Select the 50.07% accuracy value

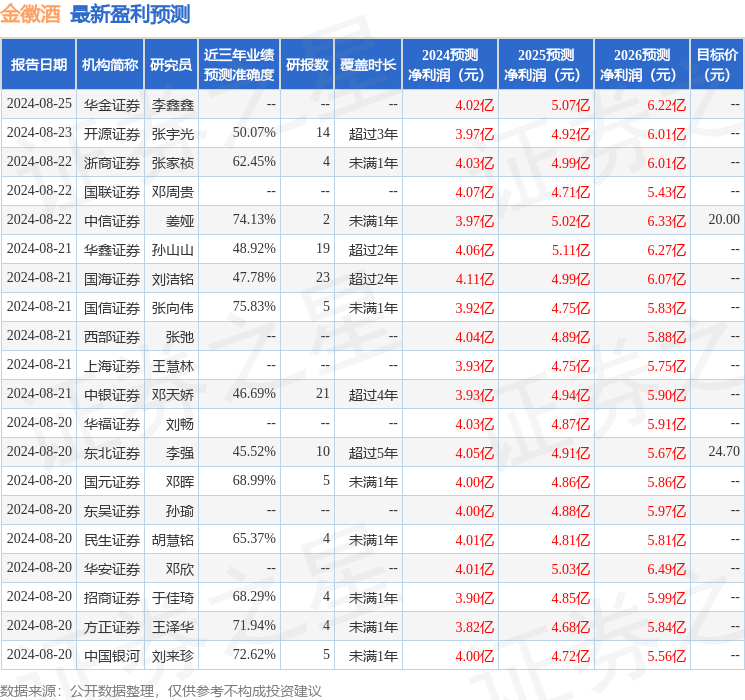254,133
